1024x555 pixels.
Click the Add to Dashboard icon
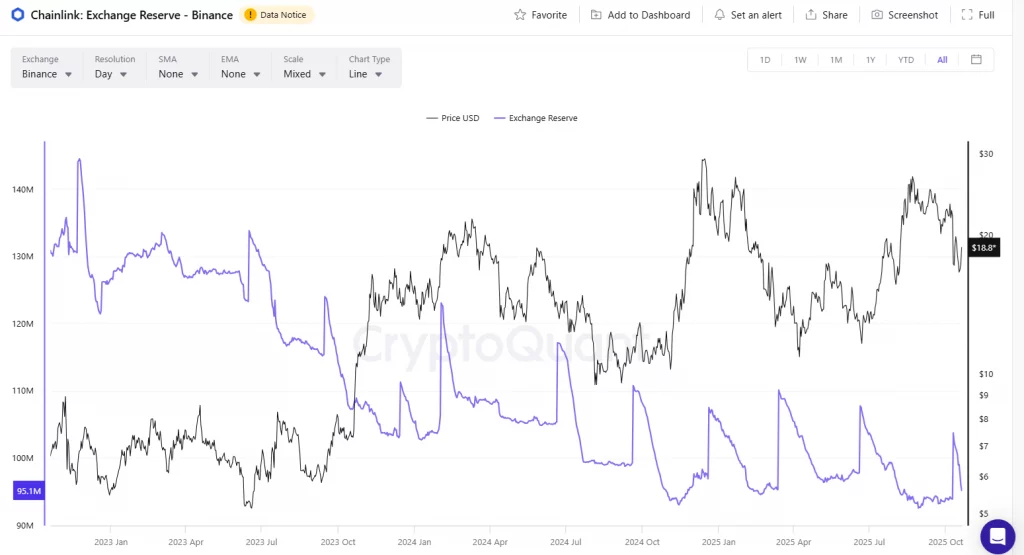point(596,15)
